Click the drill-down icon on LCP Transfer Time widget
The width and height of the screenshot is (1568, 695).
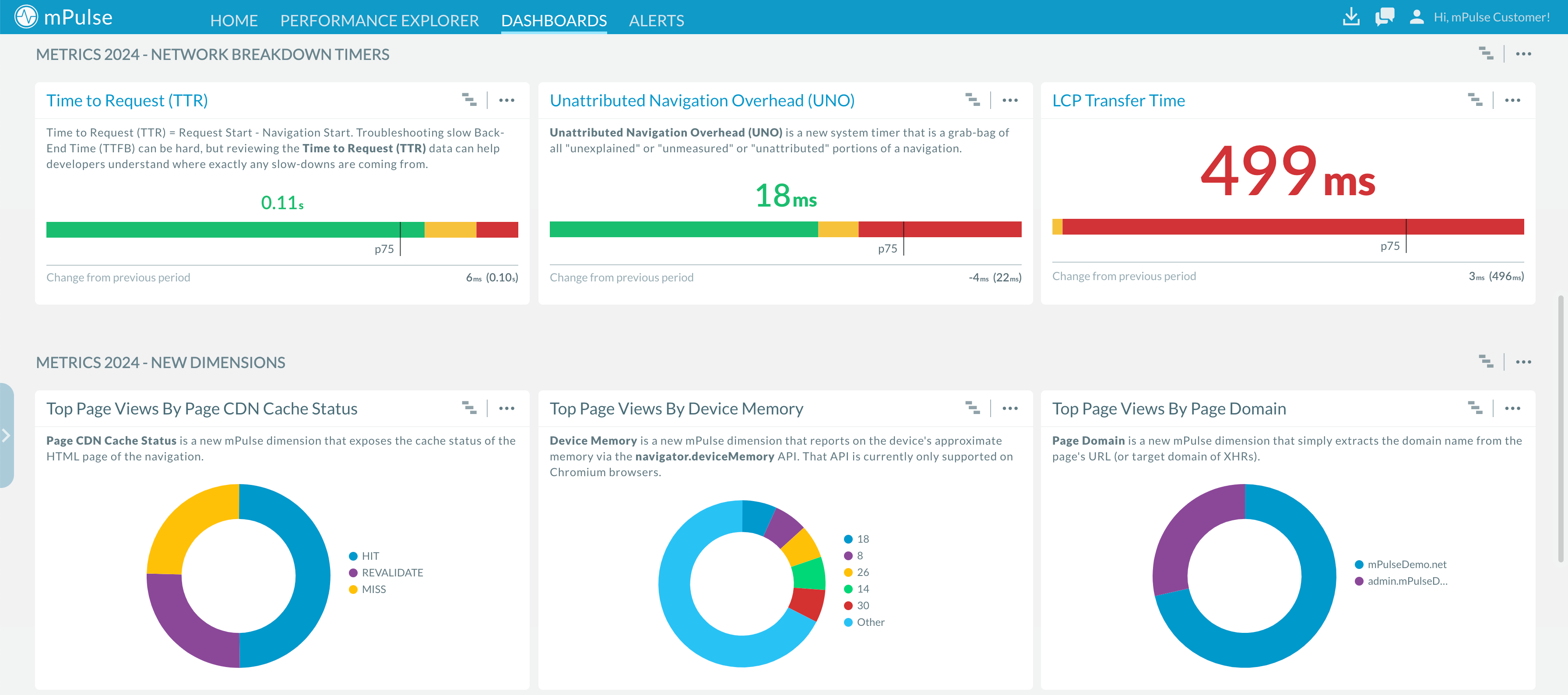(x=1477, y=99)
